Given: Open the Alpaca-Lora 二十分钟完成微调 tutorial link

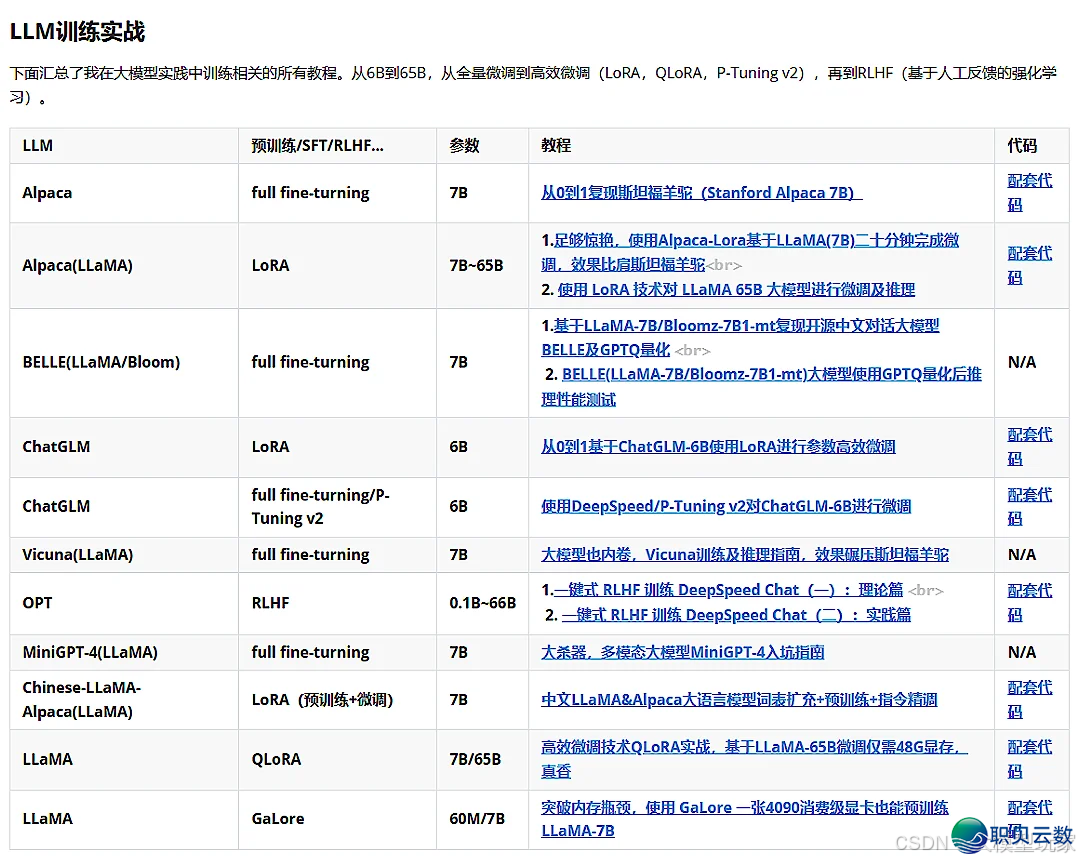Looking at the screenshot, I should (x=750, y=240).
